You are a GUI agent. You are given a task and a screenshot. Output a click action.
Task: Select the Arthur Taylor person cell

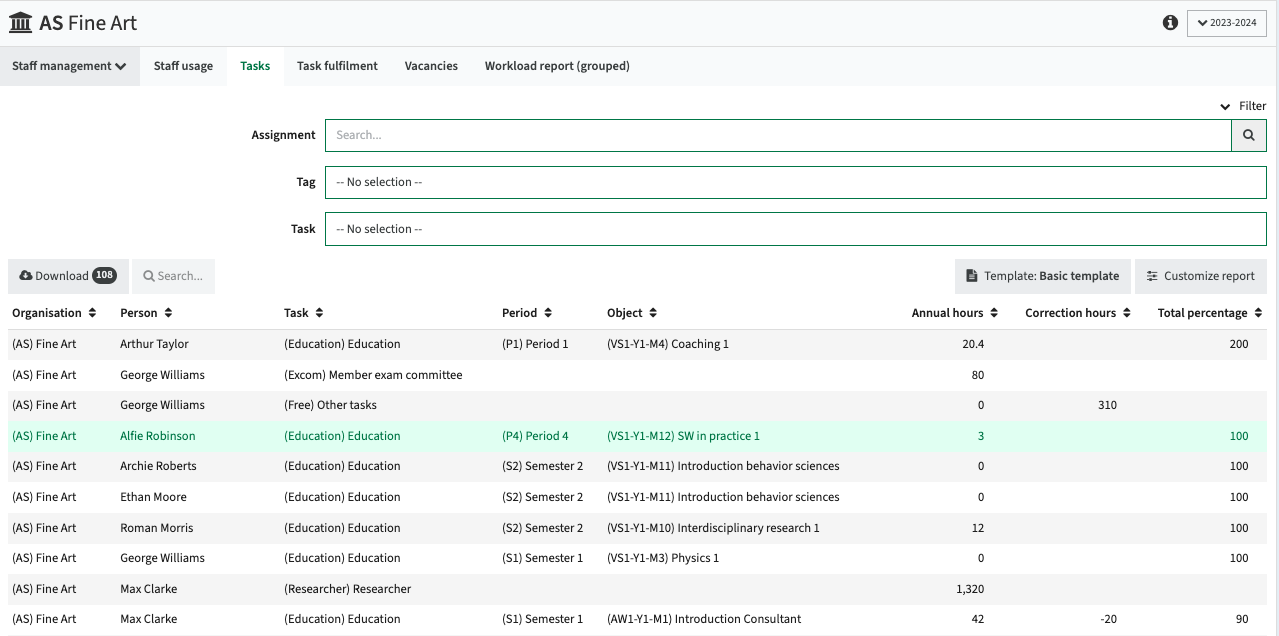(154, 344)
